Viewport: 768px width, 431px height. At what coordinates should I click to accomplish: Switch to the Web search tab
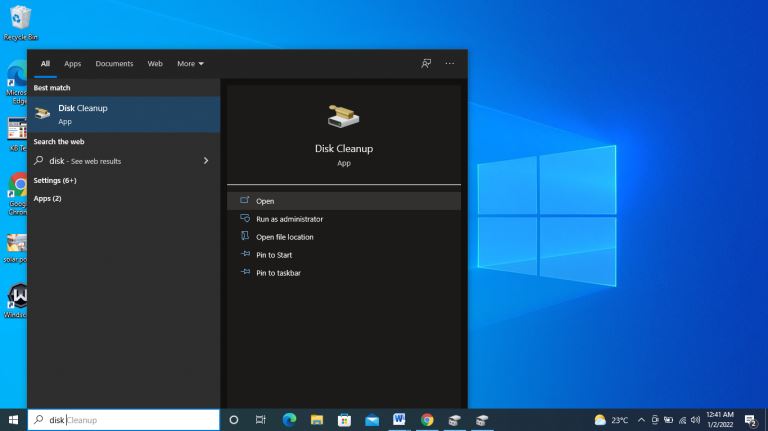click(155, 64)
